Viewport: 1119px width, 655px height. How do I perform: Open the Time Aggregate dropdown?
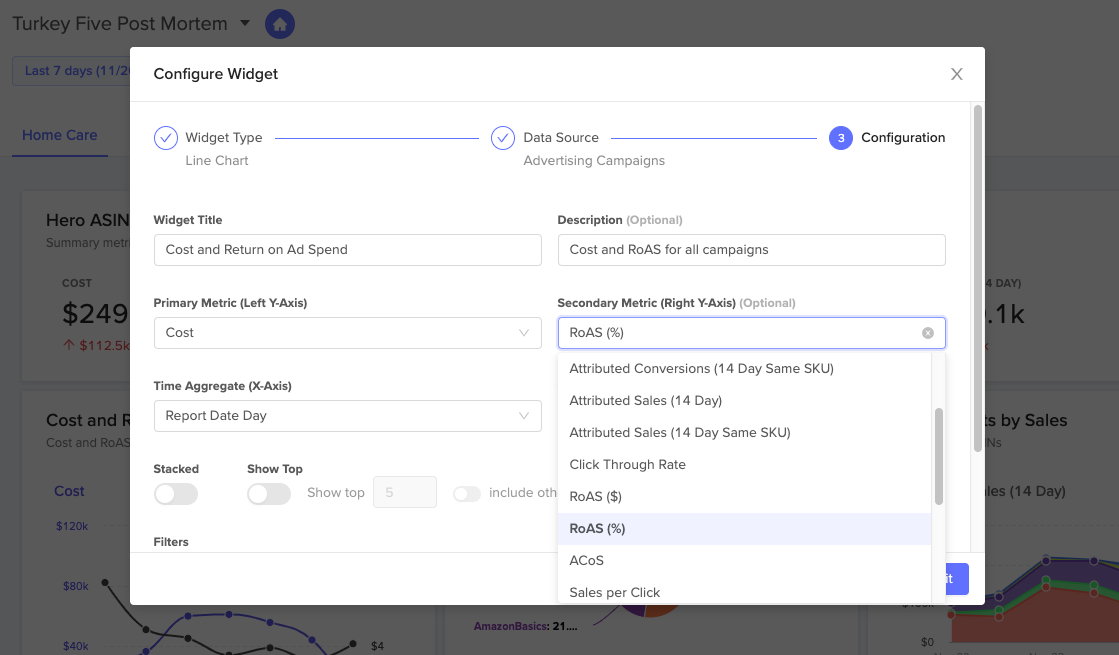click(x=347, y=415)
